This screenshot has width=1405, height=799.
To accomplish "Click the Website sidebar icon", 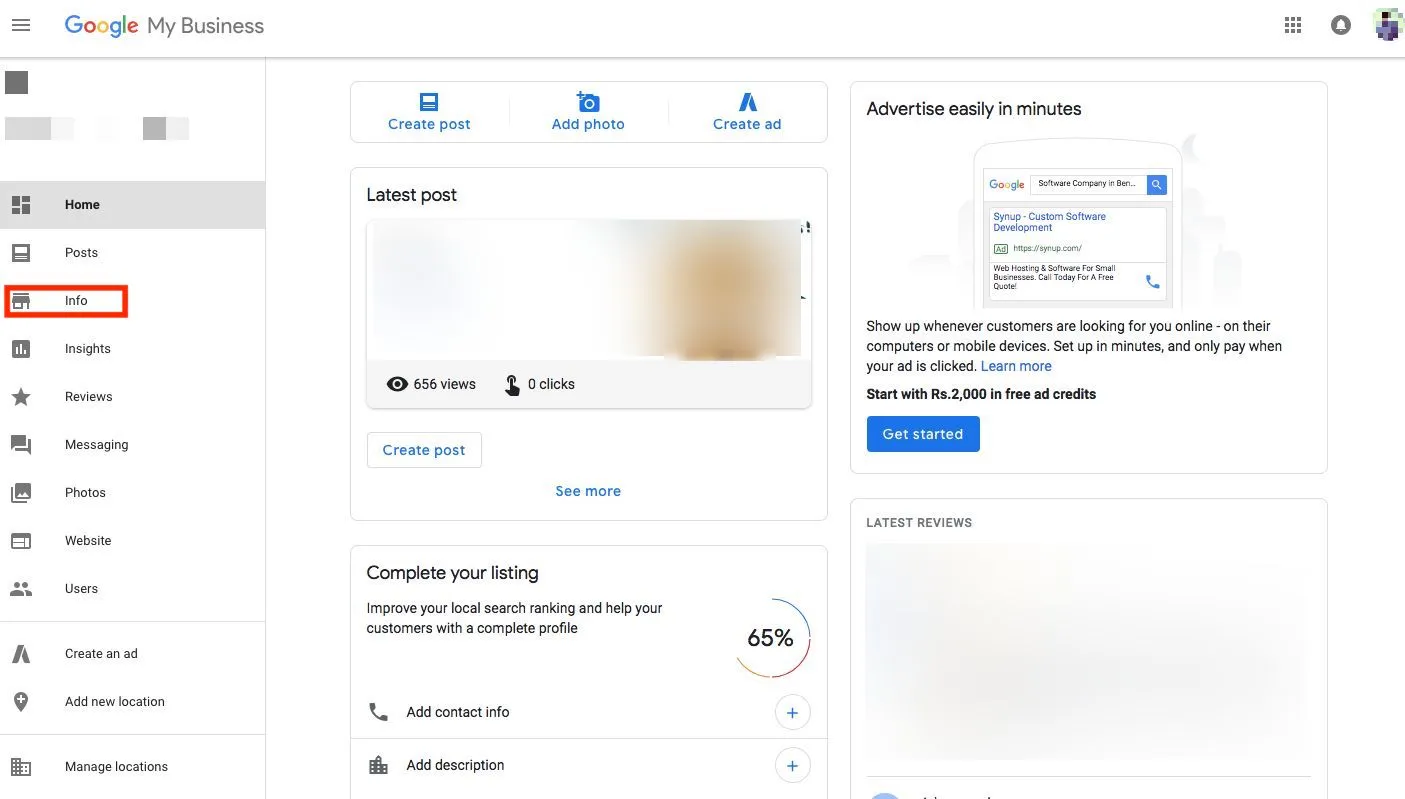I will click(21, 541).
